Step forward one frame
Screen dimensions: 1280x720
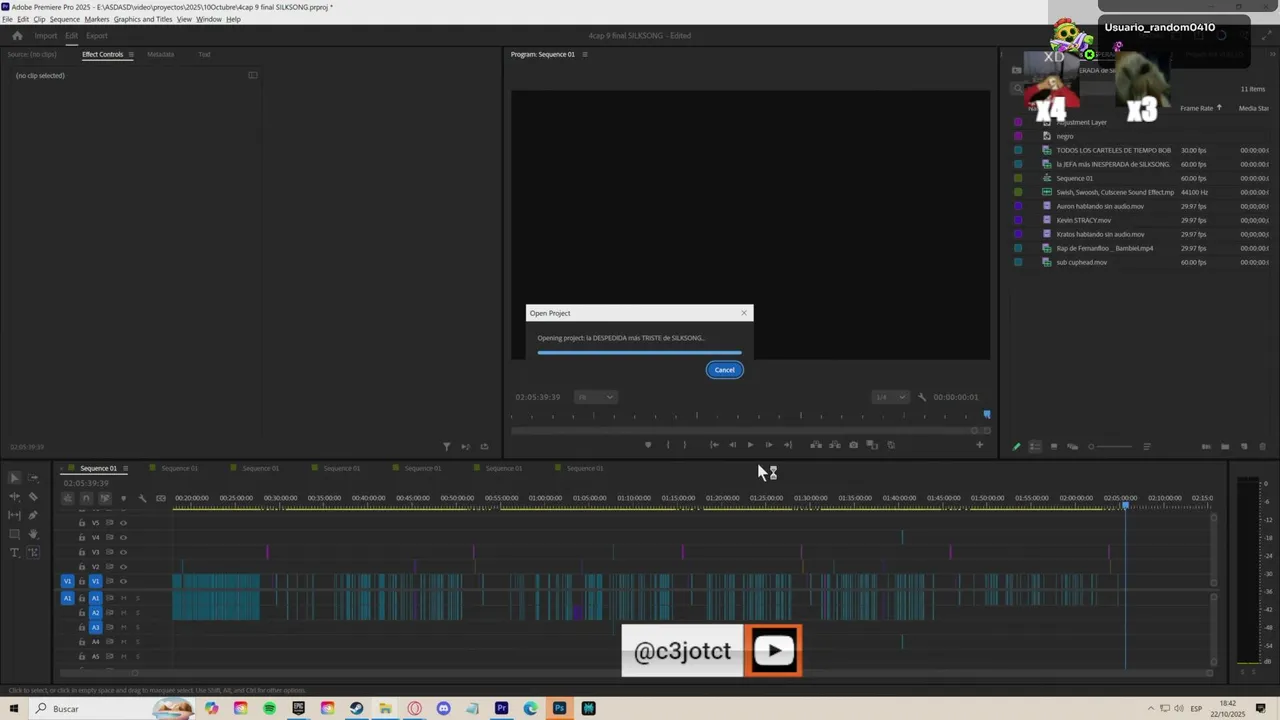click(768, 445)
